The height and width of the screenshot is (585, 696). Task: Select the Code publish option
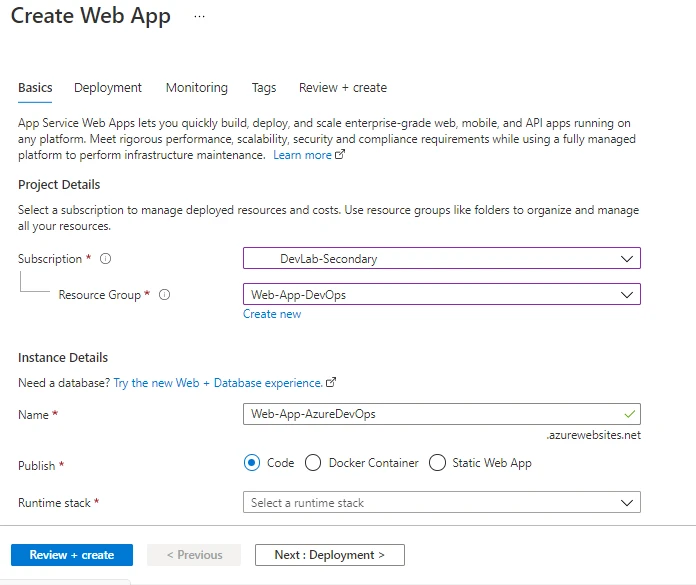(x=252, y=463)
